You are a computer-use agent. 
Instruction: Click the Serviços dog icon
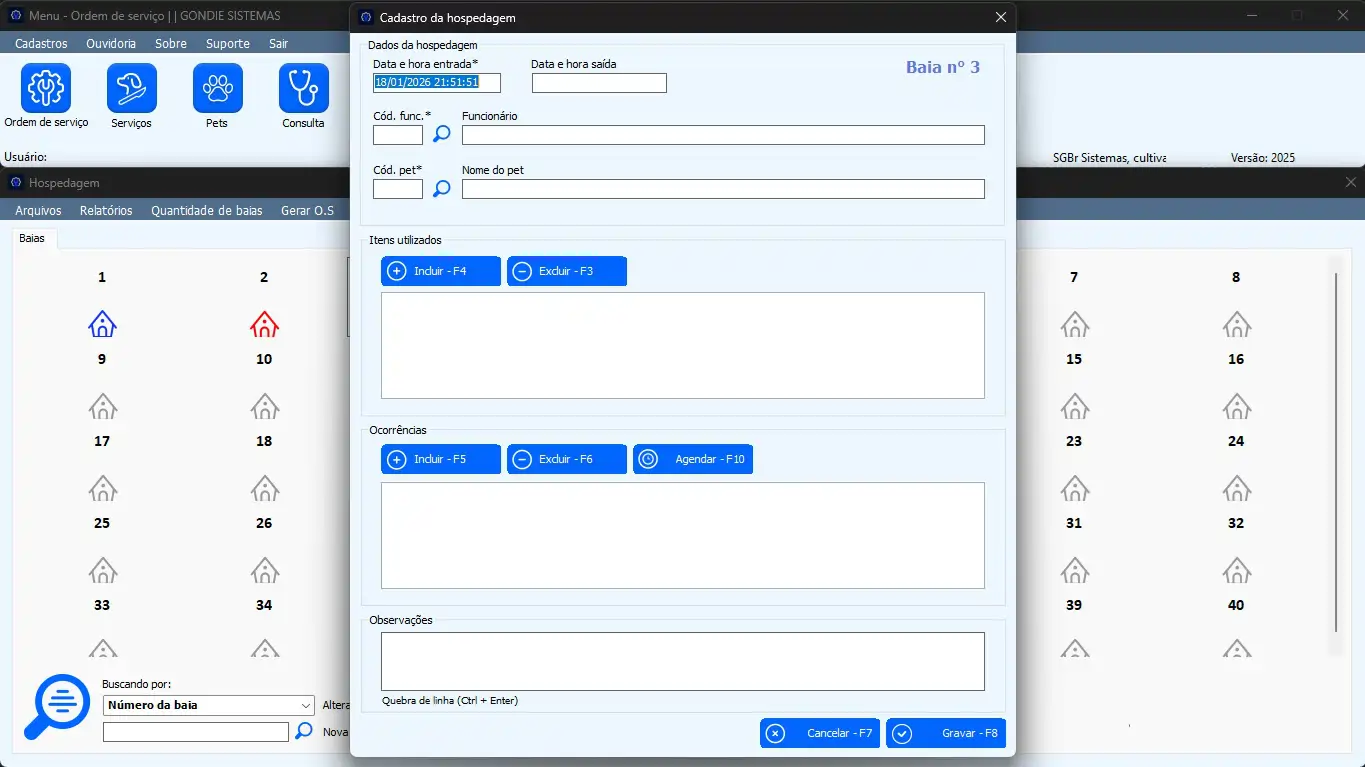click(x=132, y=89)
